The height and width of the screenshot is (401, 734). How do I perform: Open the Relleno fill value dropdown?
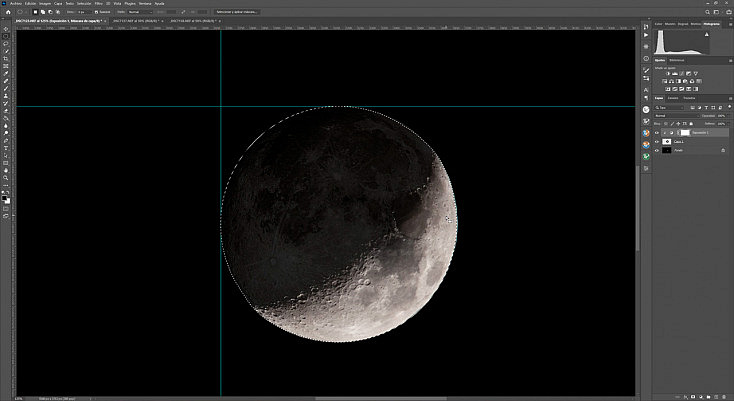click(728, 124)
